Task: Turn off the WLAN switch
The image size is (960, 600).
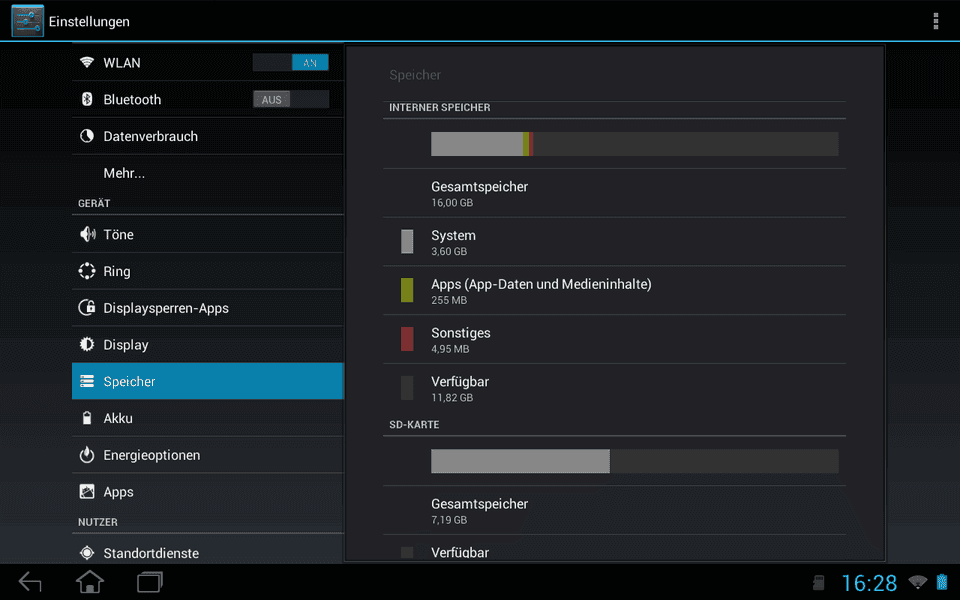Action: coord(291,62)
